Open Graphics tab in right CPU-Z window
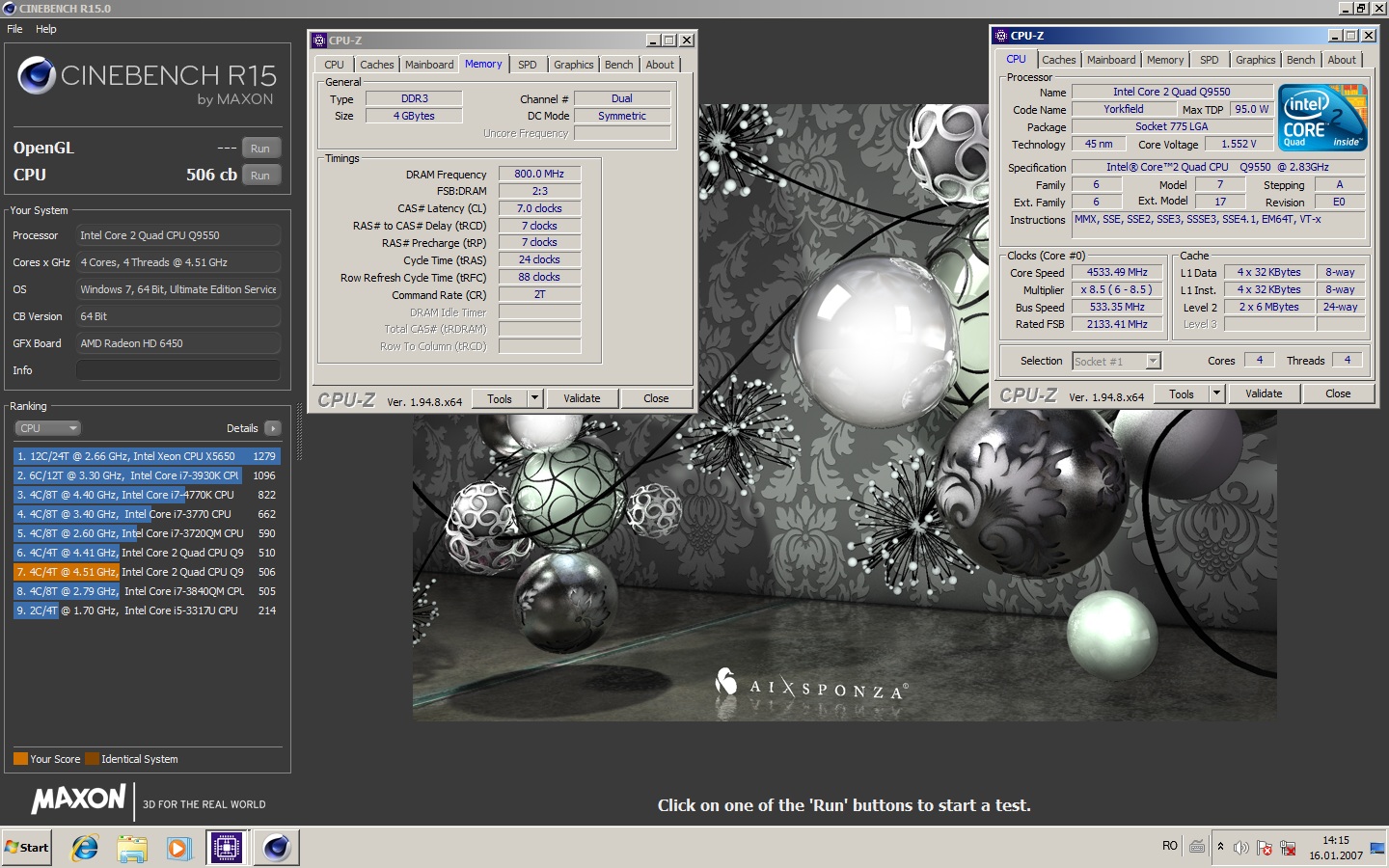The width and height of the screenshot is (1389, 868). [1255, 60]
